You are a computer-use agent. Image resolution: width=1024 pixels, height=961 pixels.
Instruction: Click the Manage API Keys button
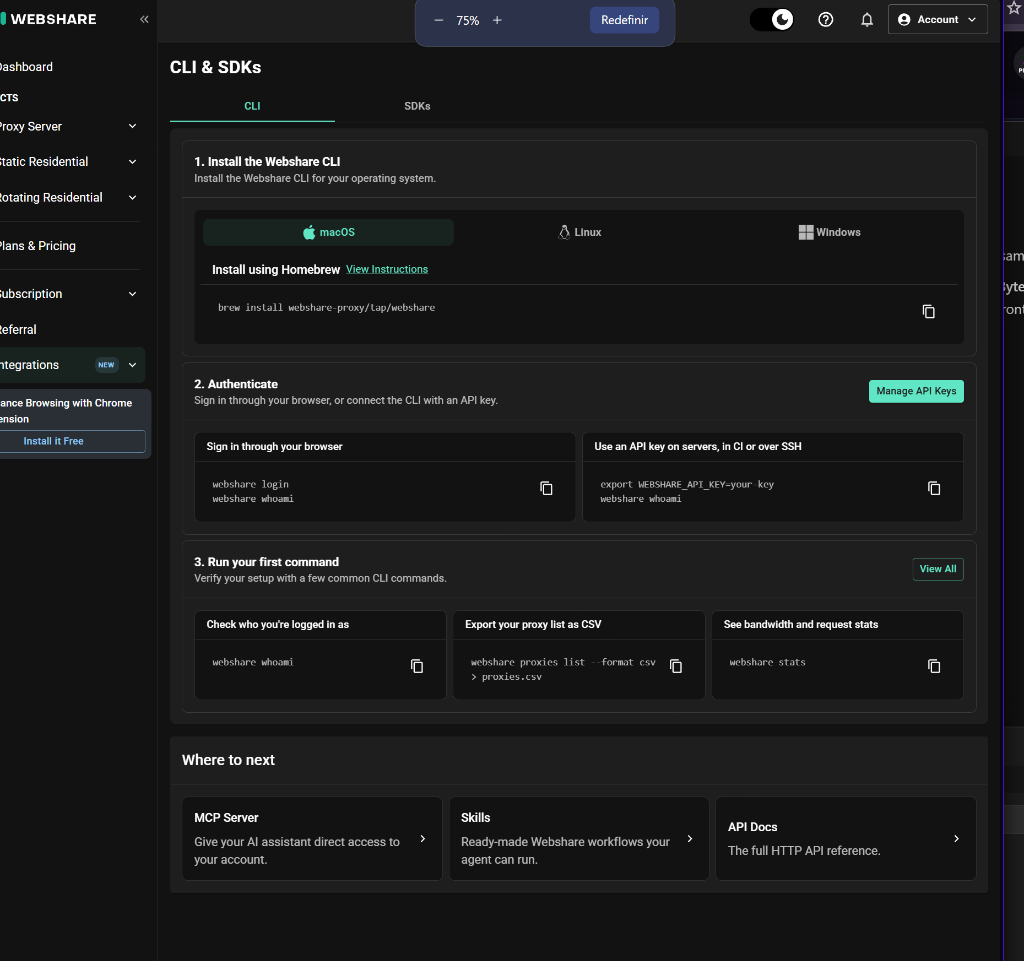click(916, 391)
